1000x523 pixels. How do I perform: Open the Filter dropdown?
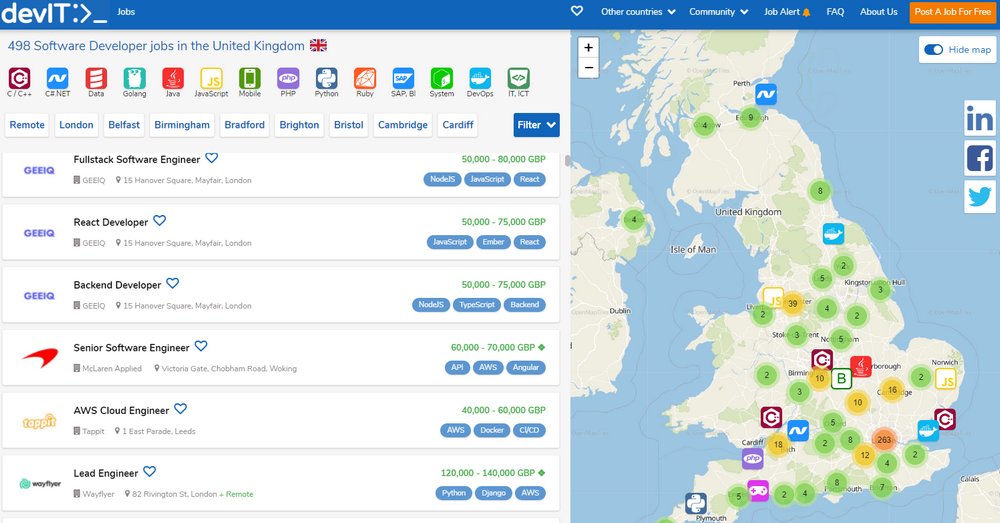click(536, 125)
